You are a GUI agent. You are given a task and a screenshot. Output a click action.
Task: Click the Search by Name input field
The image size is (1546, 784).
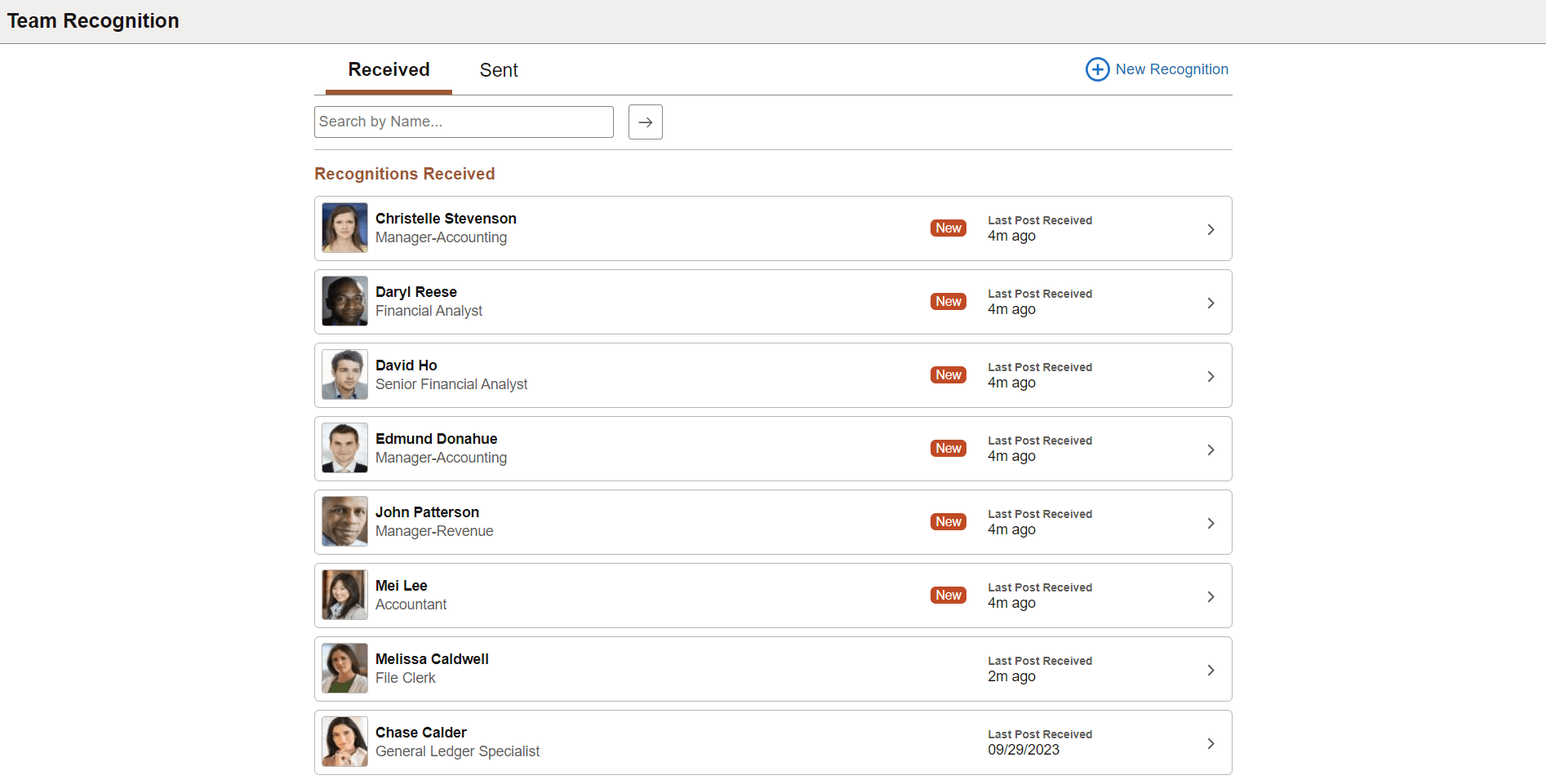tap(464, 122)
